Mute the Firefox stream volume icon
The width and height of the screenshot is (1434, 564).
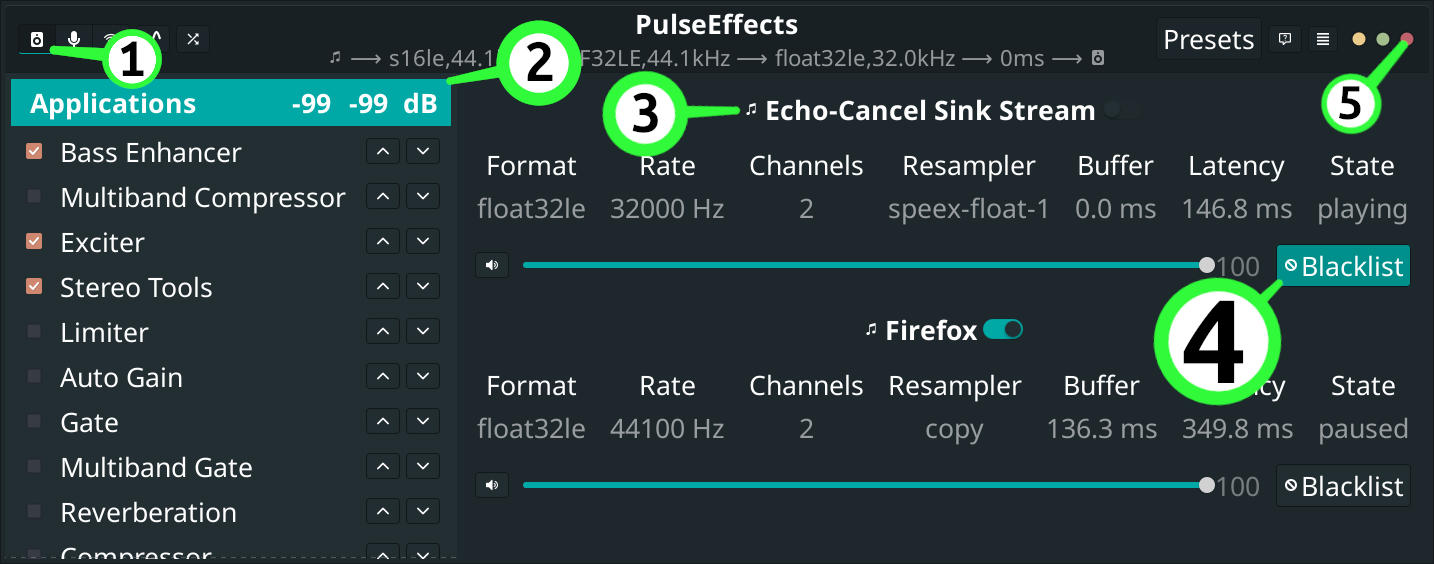(492, 486)
